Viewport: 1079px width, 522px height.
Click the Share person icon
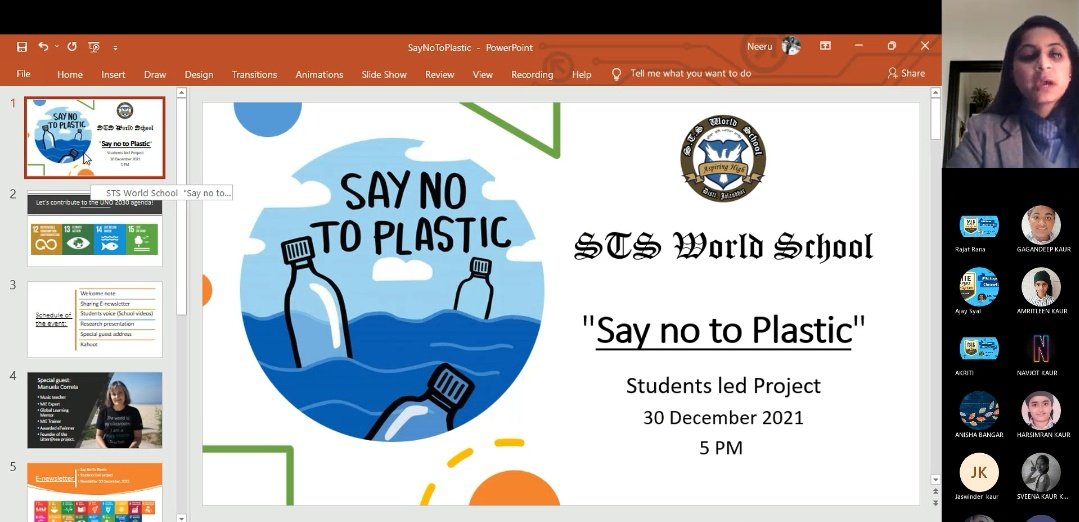click(893, 73)
